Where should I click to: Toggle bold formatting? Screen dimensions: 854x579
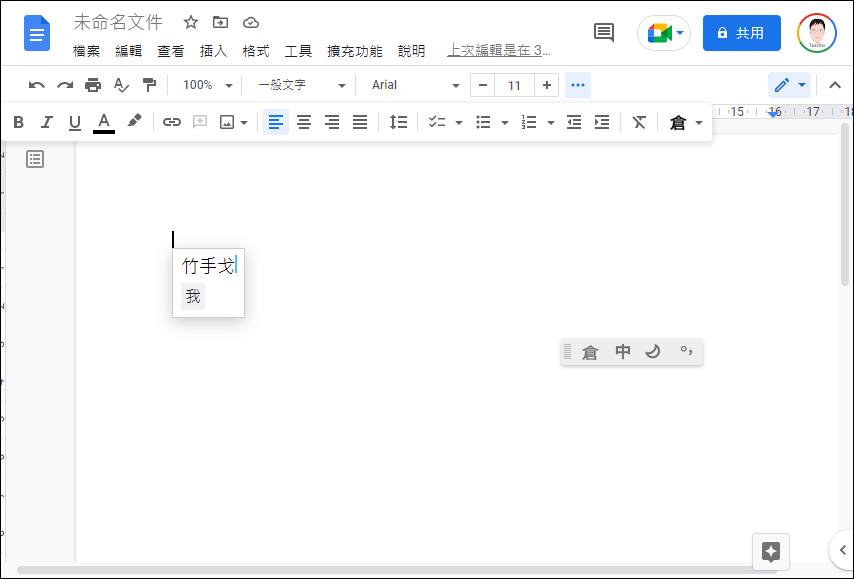19,123
